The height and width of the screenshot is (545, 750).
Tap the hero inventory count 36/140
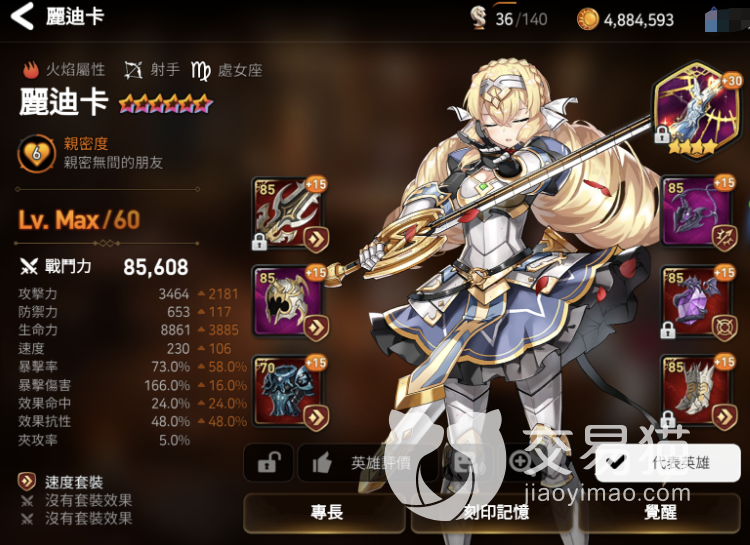[508, 19]
